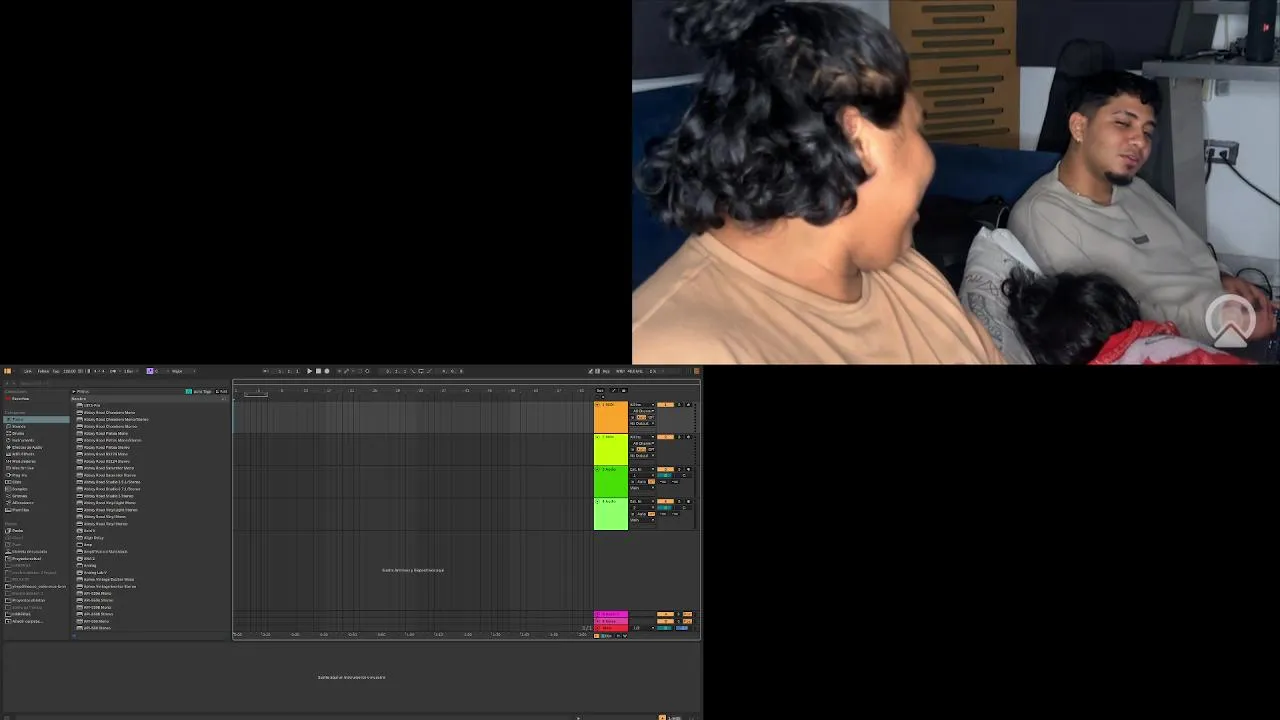Click the arrangement loop brace in ruler

pyautogui.click(x=256, y=393)
